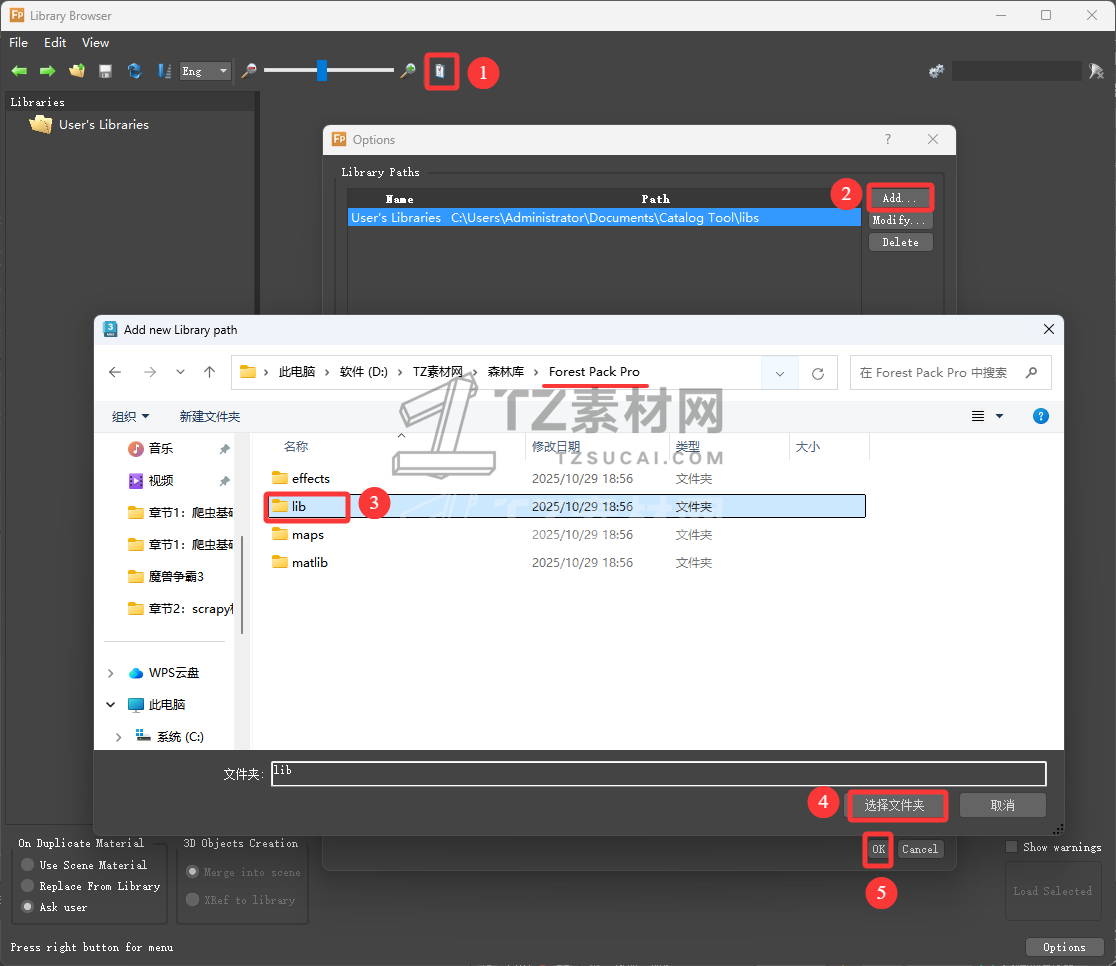Click the Forest Pack Pro search box
Screen dimensions: 1116x966
[x=950, y=373]
